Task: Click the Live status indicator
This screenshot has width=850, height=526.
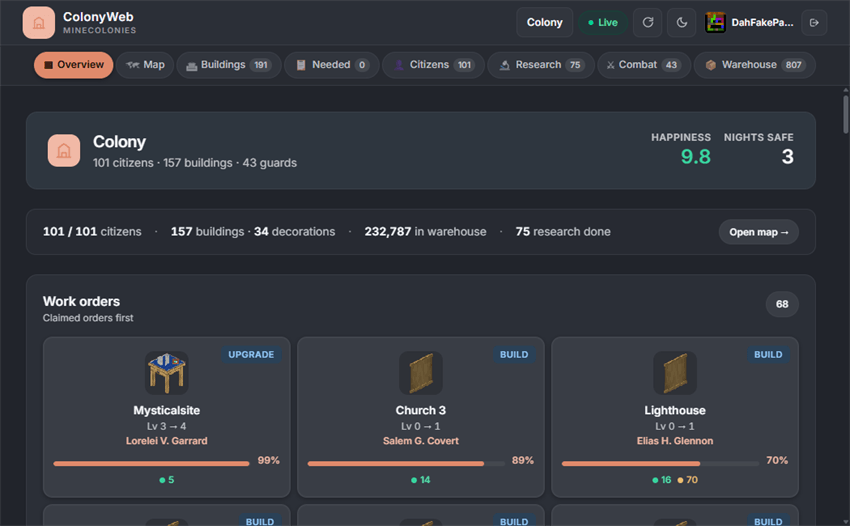Action: (x=603, y=22)
